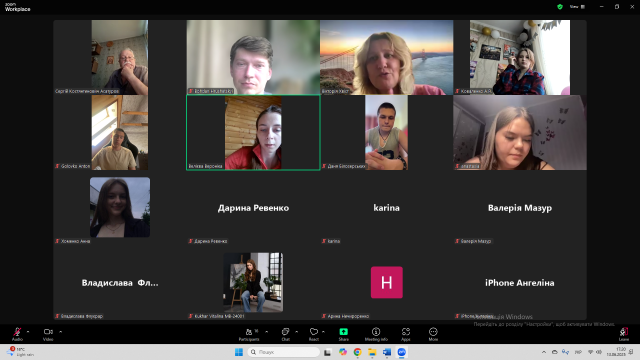Click muted mic icon beside karina label
Image resolution: width=640 pixels, height=360 pixels.
point(324,241)
